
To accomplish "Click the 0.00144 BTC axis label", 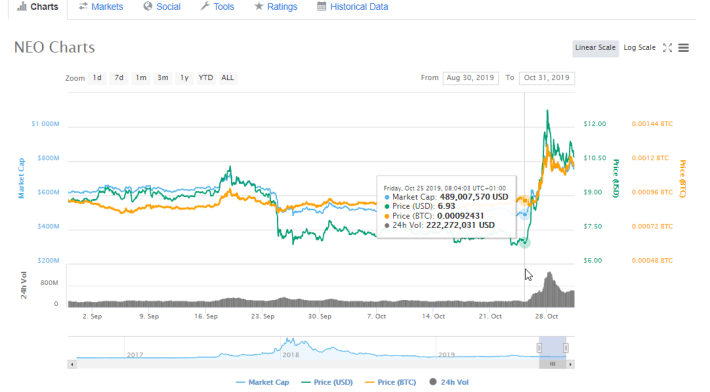I will pos(652,124).
